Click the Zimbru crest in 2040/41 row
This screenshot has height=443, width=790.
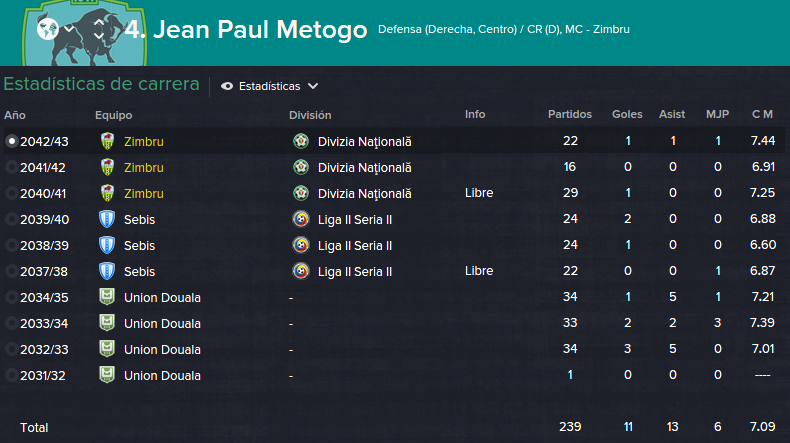click(107, 193)
